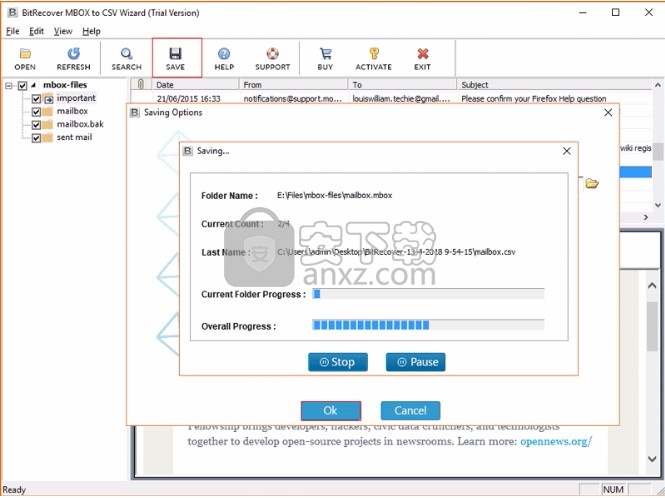Viewport: 665px width, 498px height.
Task: Click the email list scroll down arrow
Action: coord(658,205)
